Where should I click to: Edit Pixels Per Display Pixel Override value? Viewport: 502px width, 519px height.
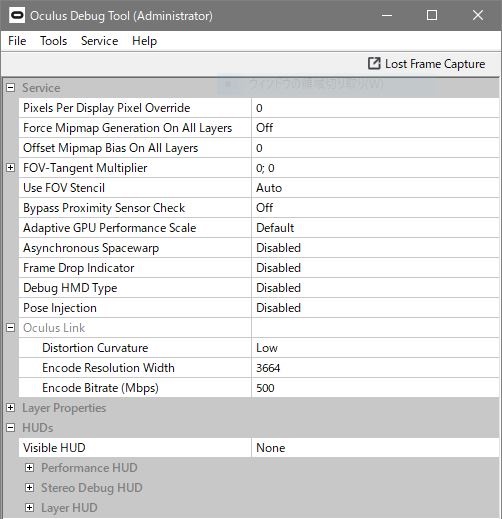click(375, 108)
